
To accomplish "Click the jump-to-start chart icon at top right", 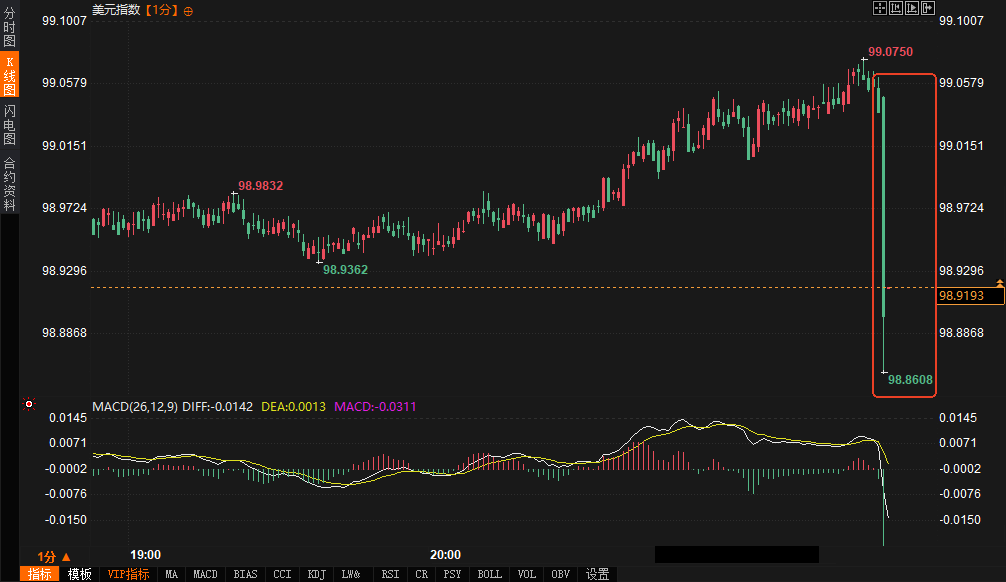I will tap(896, 8).
